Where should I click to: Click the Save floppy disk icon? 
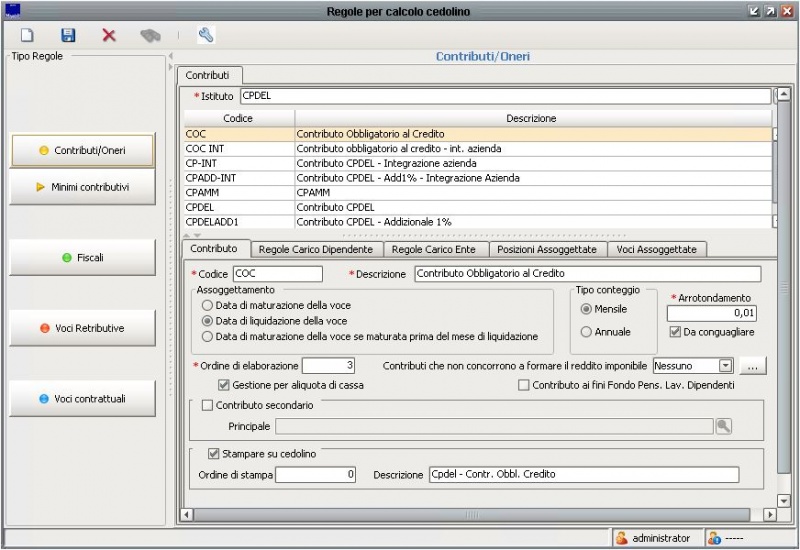[x=69, y=35]
